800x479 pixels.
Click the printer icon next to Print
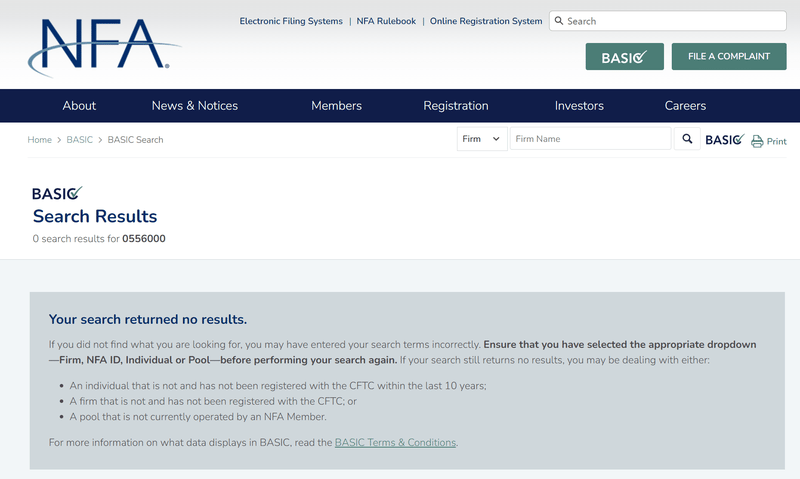(x=757, y=141)
